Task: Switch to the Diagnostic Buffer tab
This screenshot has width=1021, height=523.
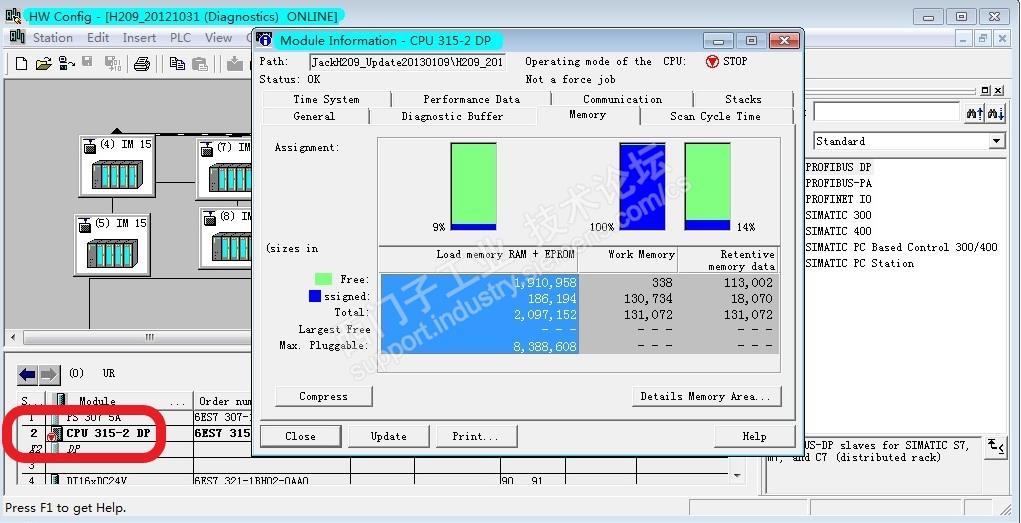Action: click(x=452, y=116)
